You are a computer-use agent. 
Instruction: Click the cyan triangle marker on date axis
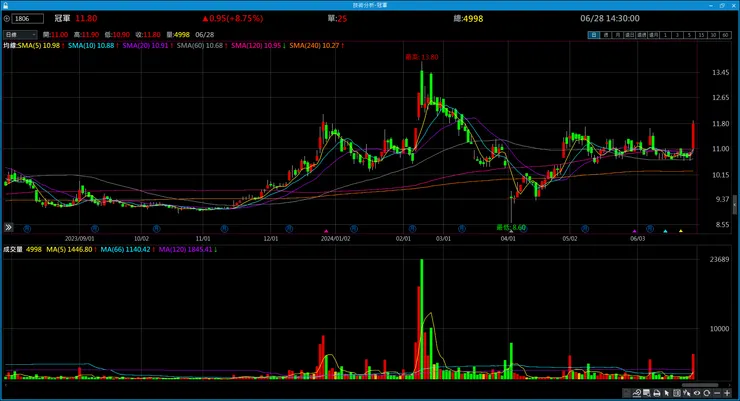point(665,231)
